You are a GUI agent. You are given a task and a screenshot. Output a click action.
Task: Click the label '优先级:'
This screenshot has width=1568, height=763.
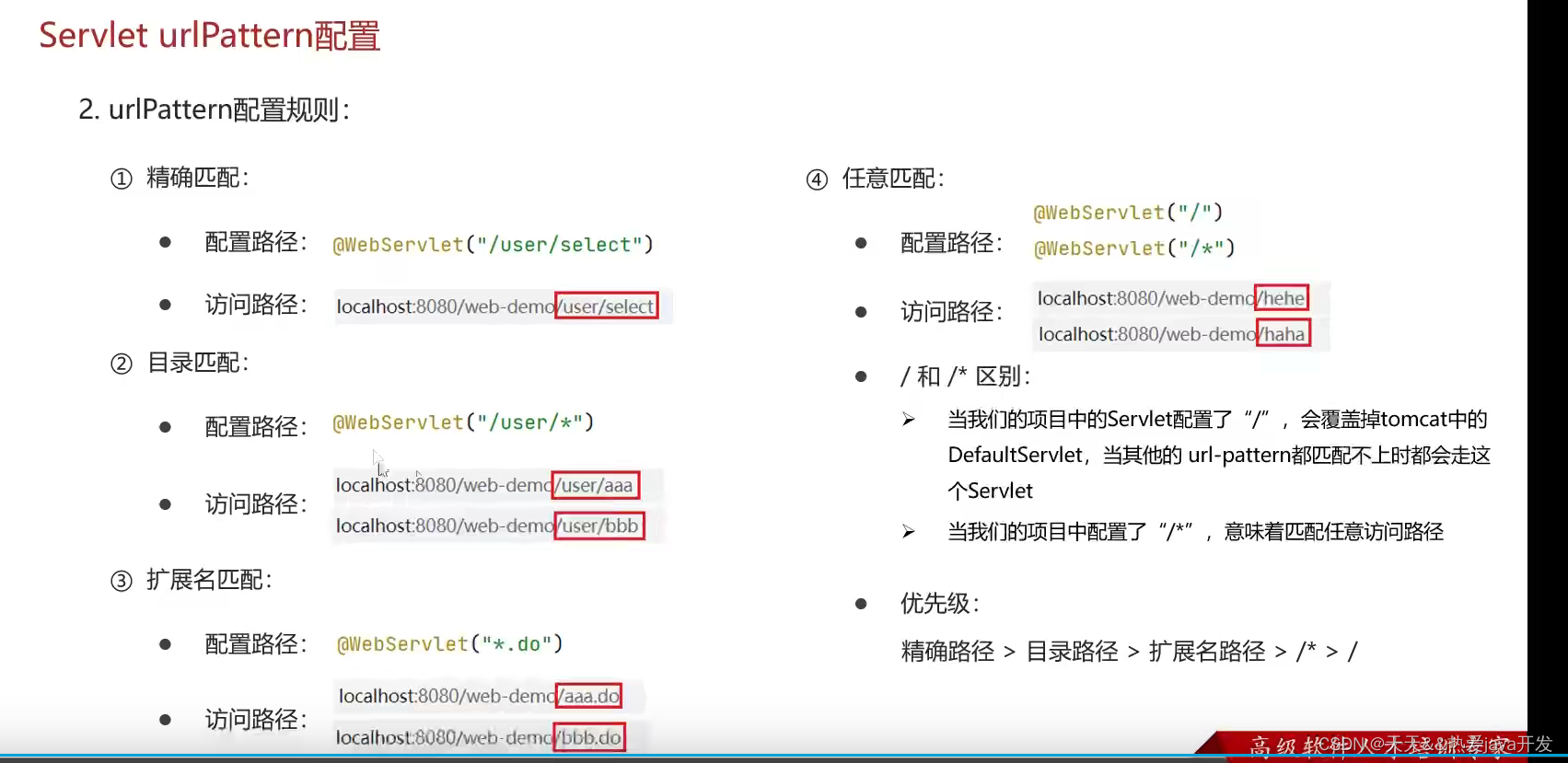tap(940, 604)
